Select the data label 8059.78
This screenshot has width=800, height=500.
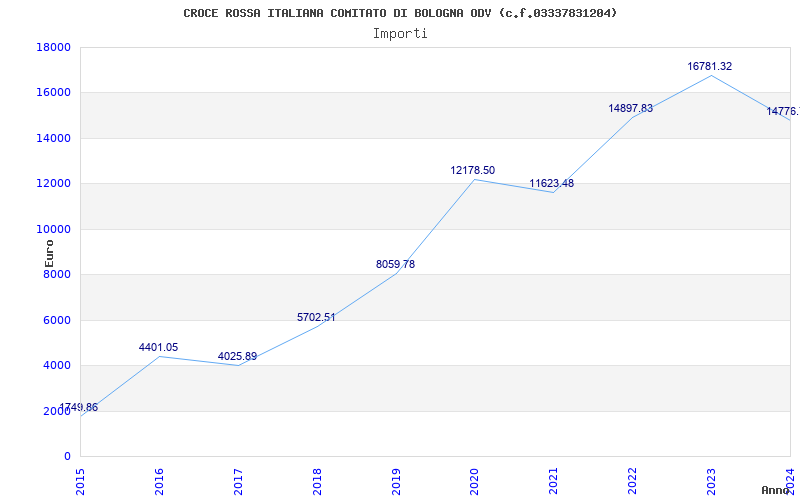coord(395,264)
